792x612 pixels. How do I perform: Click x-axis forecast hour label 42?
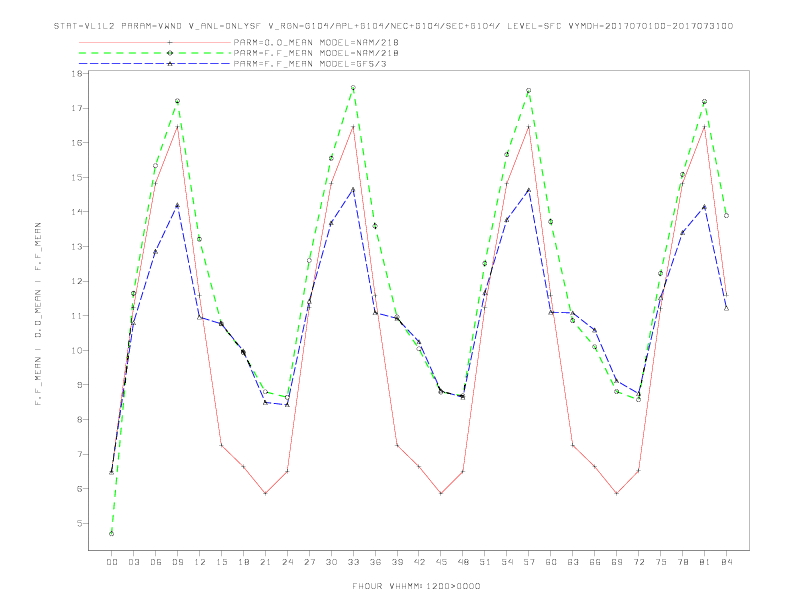click(419, 562)
